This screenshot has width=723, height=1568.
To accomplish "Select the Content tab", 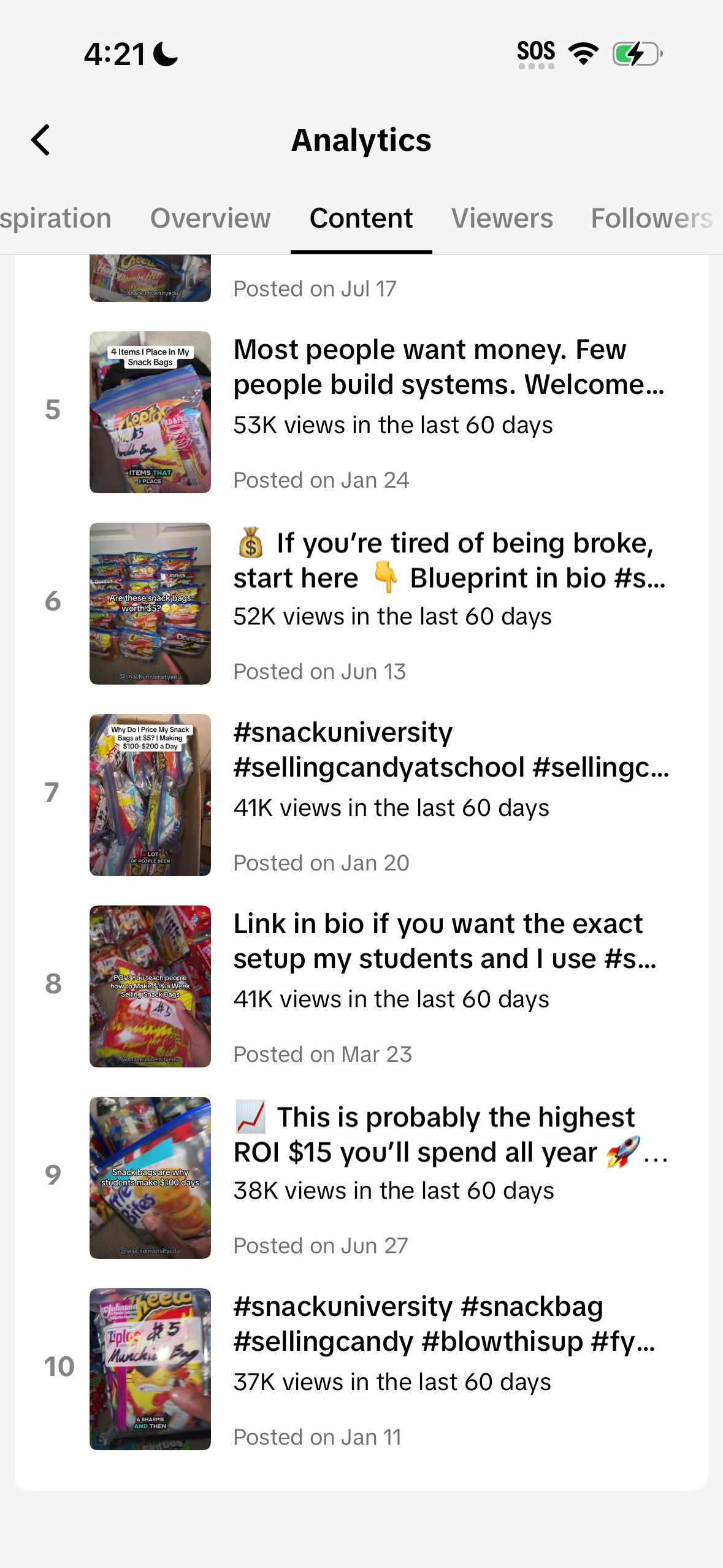I will [361, 218].
